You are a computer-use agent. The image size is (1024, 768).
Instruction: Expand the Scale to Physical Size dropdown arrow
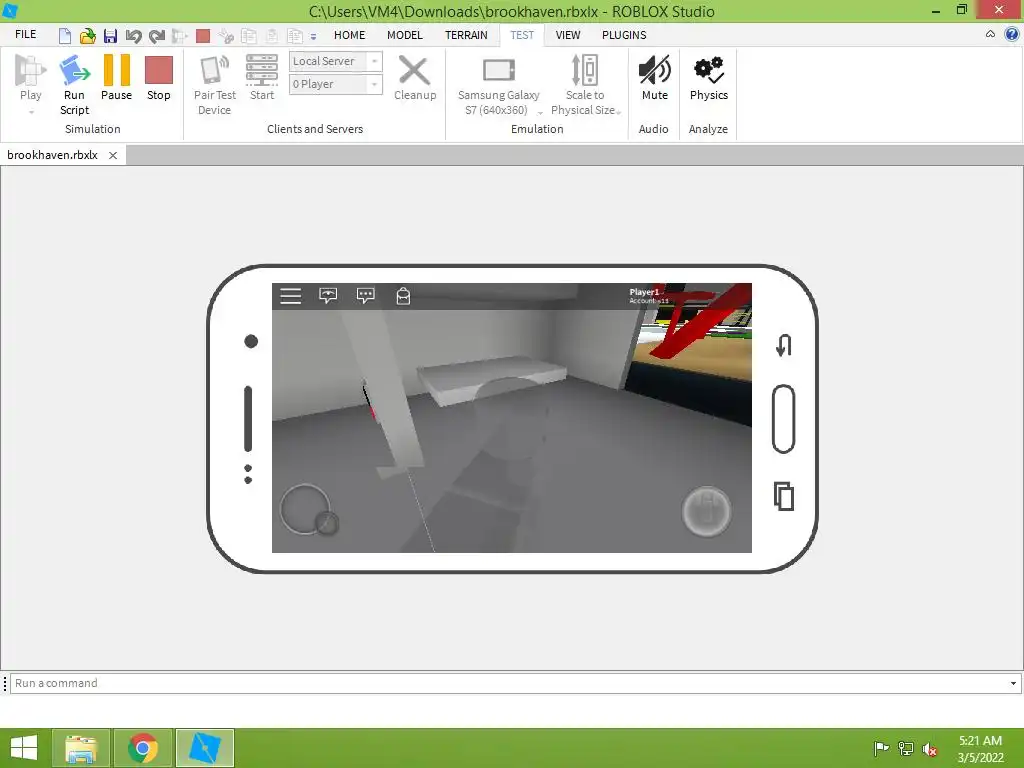point(618,112)
